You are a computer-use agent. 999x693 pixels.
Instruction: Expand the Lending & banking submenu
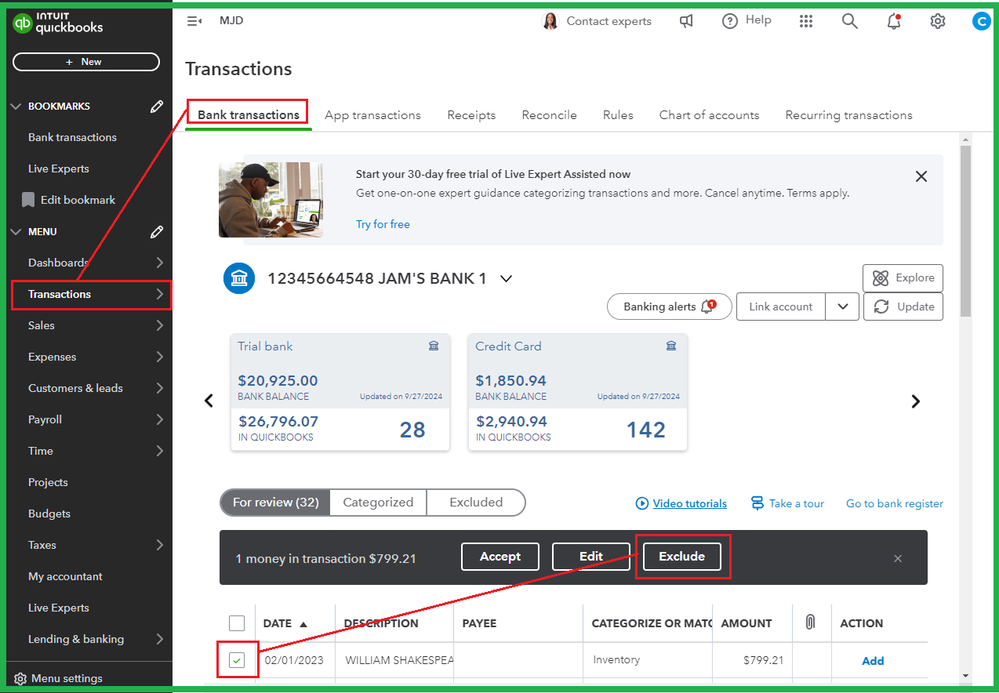point(159,639)
